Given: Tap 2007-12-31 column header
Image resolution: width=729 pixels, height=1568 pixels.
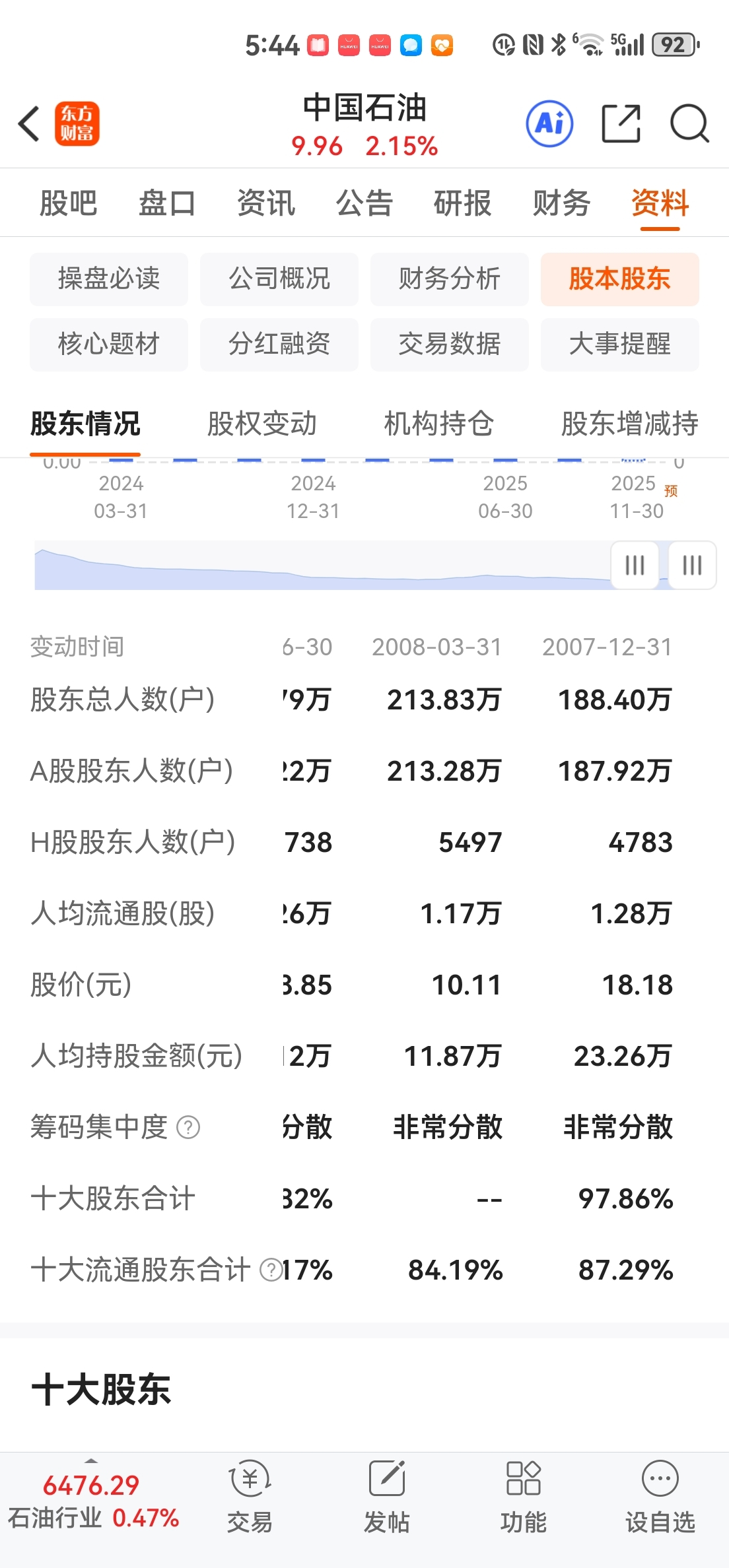Looking at the screenshot, I should 607,647.
